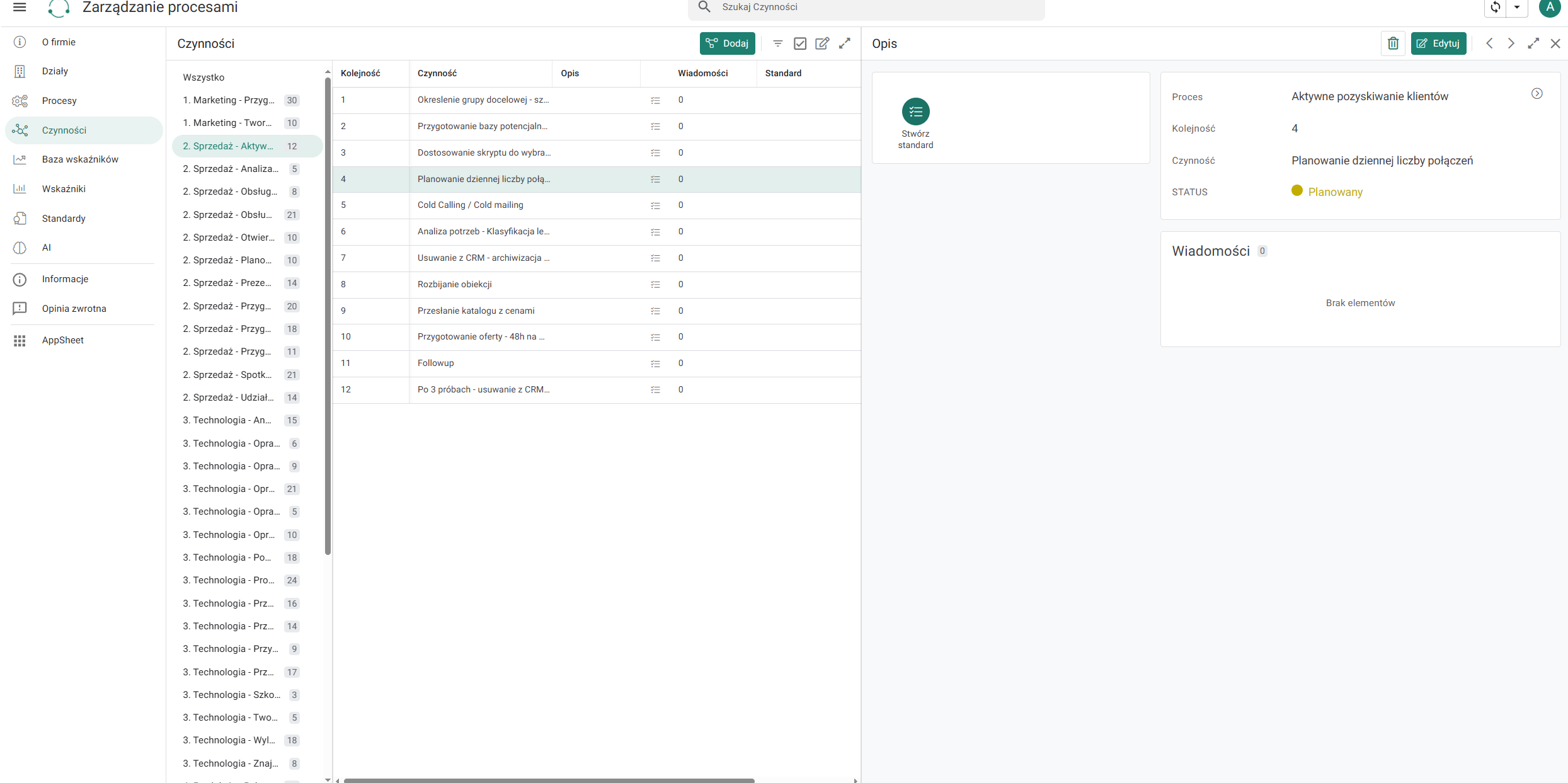This screenshot has height=783, width=1568.
Task: Toggle multi-select checkbox icon in Czynności header
Action: point(800,43)
